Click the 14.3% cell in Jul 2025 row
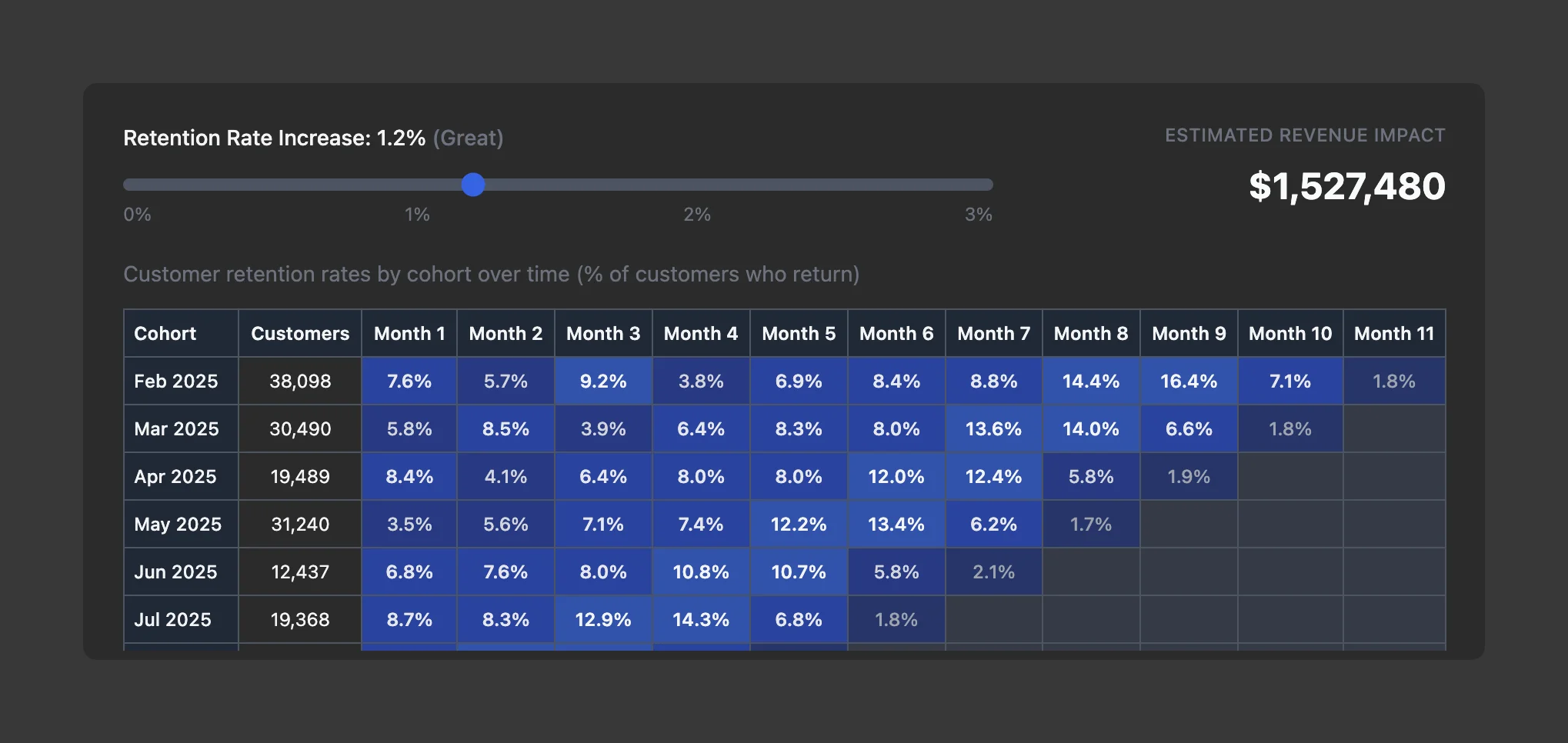The image size is (1568, 743). pyautogui.click(x=700, y=619)
